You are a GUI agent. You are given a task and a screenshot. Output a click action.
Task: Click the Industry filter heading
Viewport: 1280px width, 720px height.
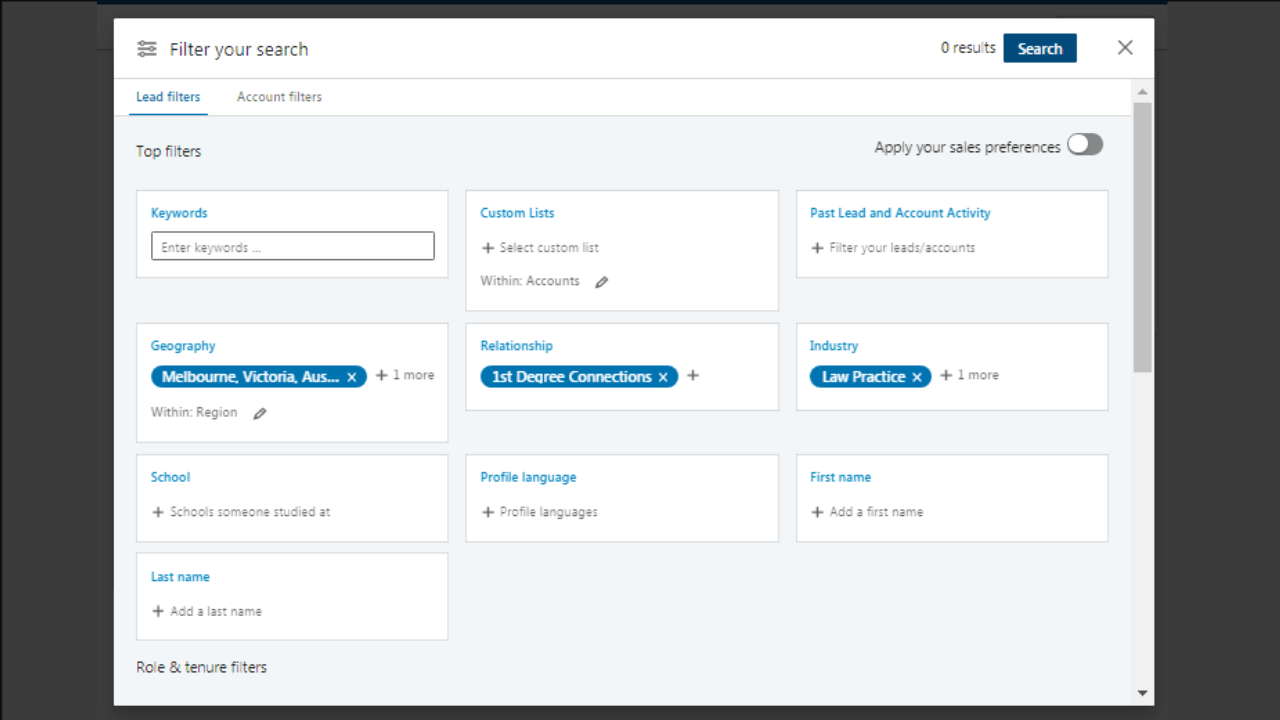tap(834, 346)
